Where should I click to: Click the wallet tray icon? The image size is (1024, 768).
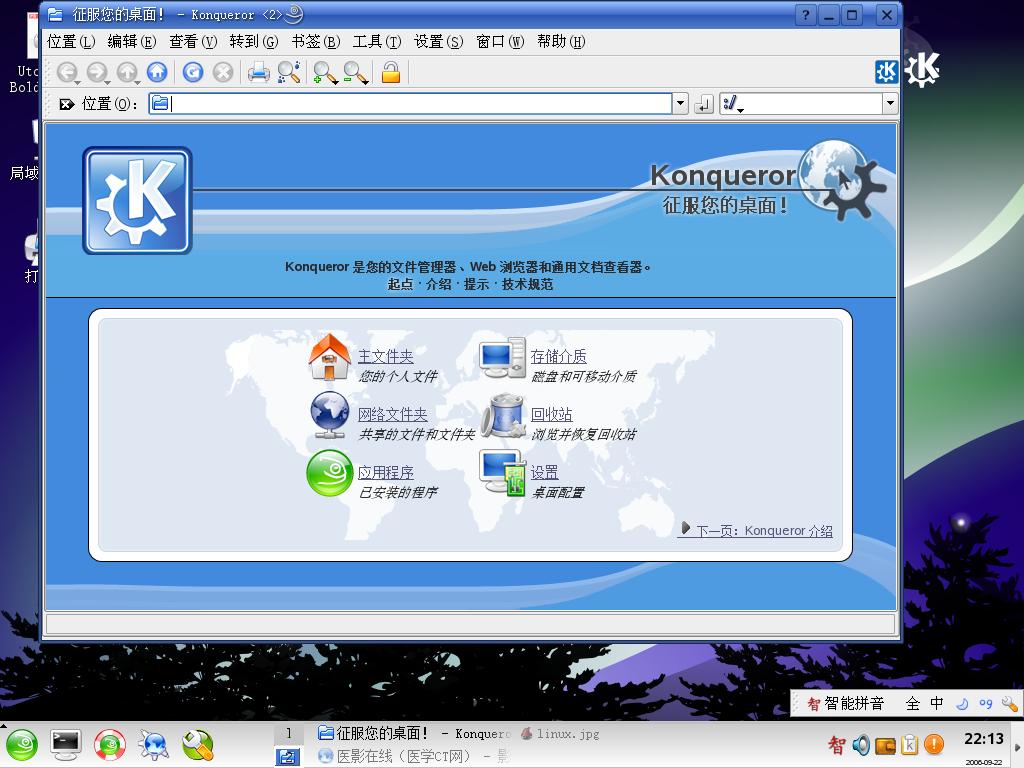pyautogui.click(x=885, y=745)
